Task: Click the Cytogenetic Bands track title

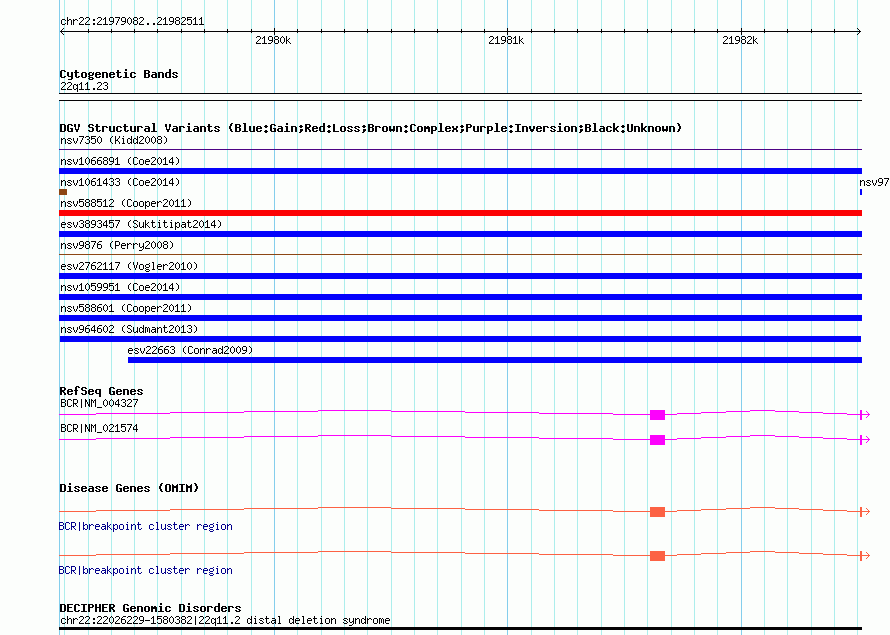Action: point(119,74)
